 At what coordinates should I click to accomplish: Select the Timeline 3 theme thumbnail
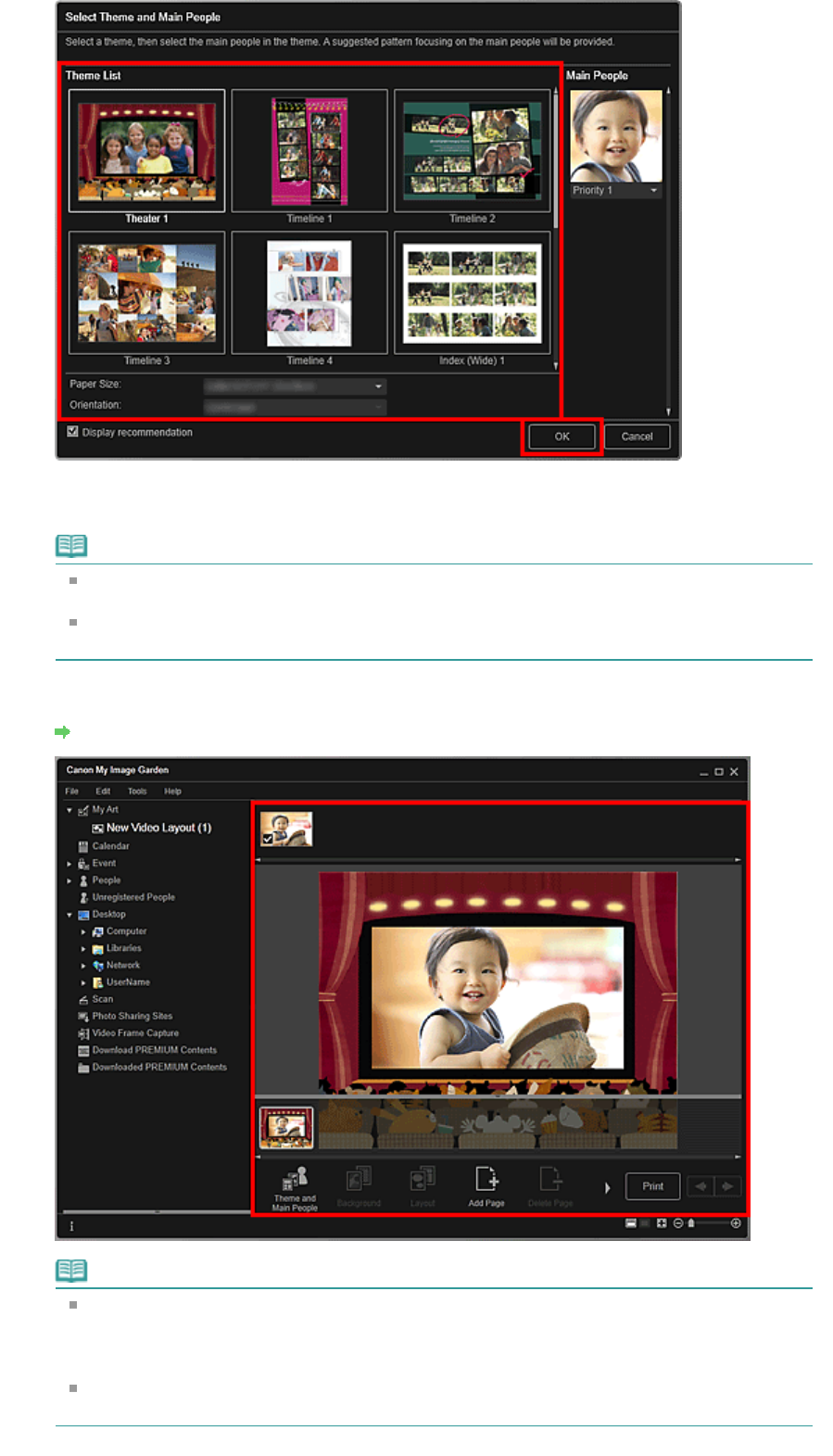(147, 293)
